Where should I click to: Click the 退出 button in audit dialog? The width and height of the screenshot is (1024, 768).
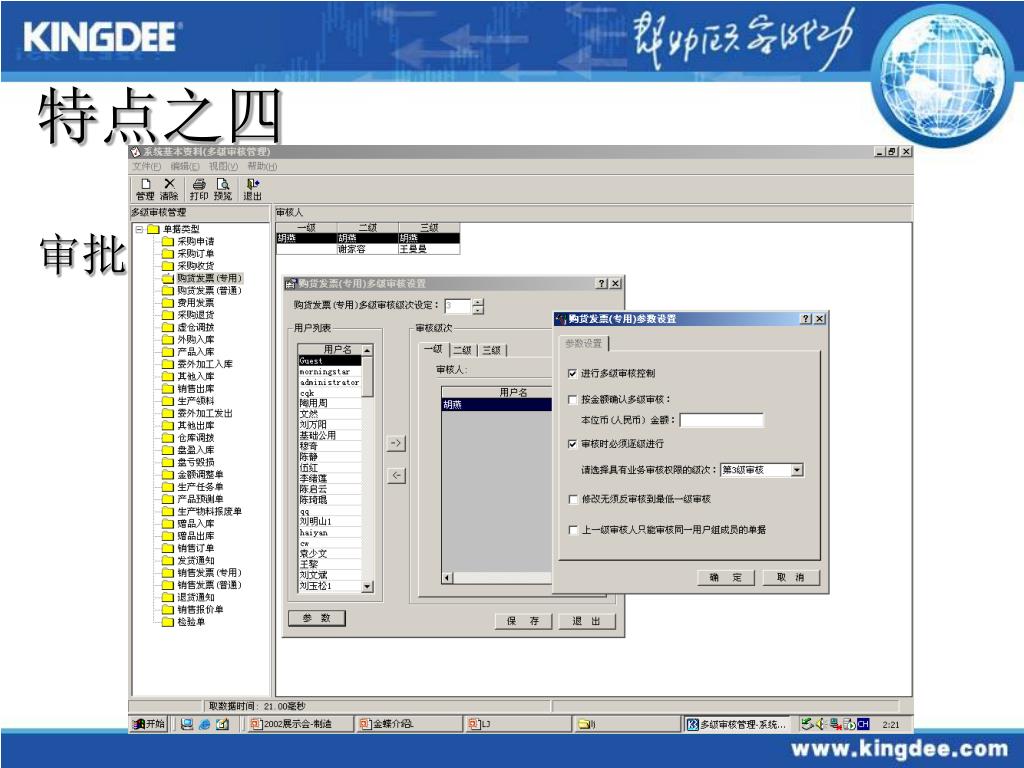[586, 621]
